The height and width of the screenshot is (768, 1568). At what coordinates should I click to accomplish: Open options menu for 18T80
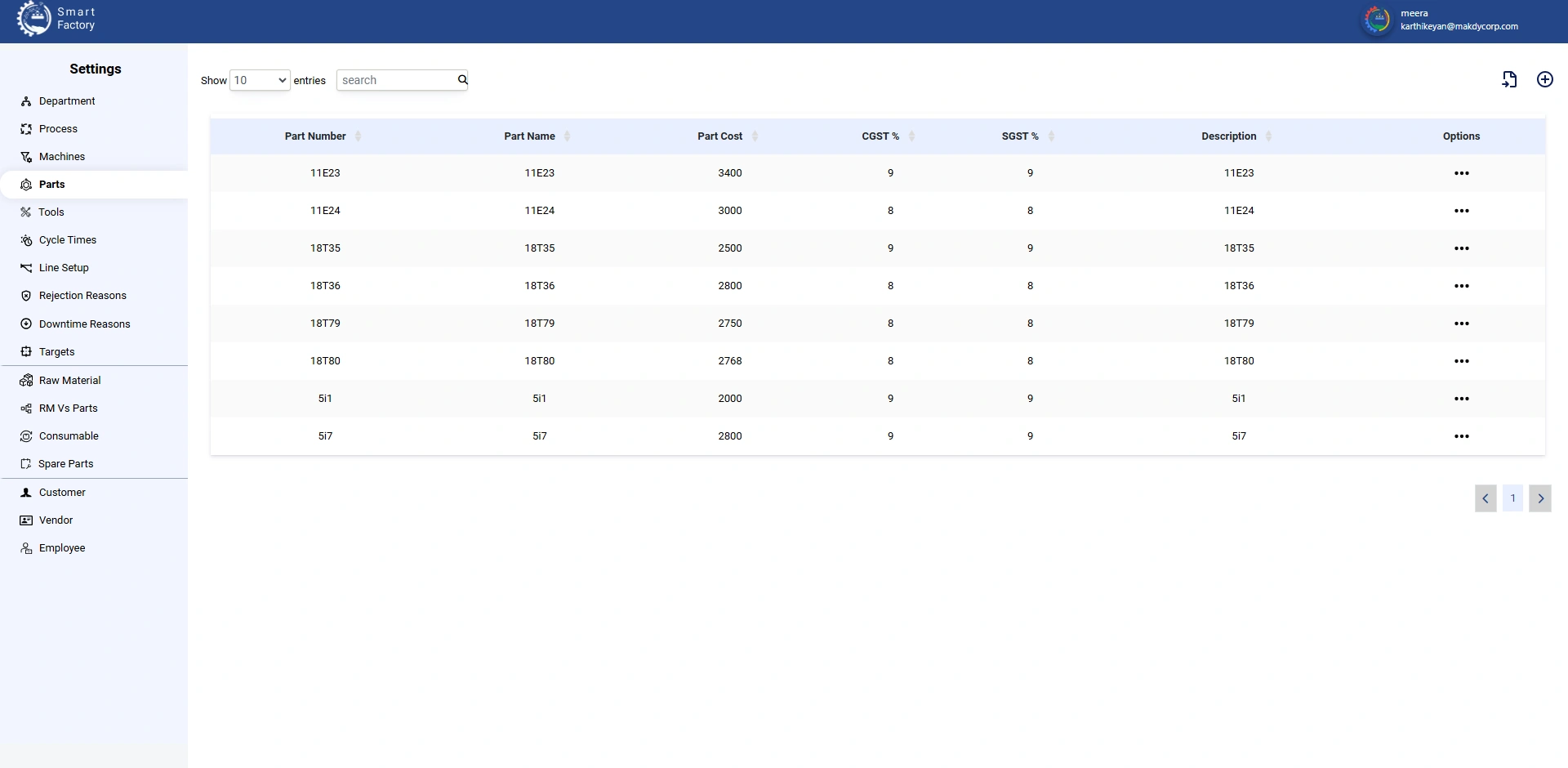(1461, 361)
